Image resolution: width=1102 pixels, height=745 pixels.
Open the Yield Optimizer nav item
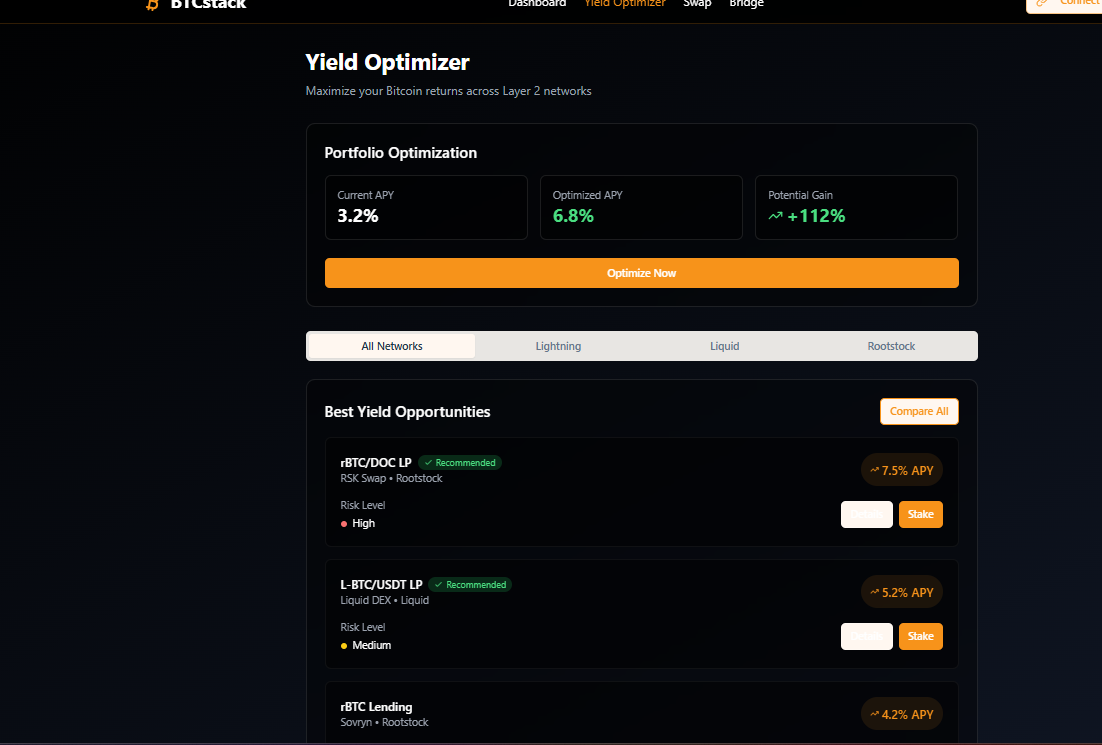(x=625, y=4)
